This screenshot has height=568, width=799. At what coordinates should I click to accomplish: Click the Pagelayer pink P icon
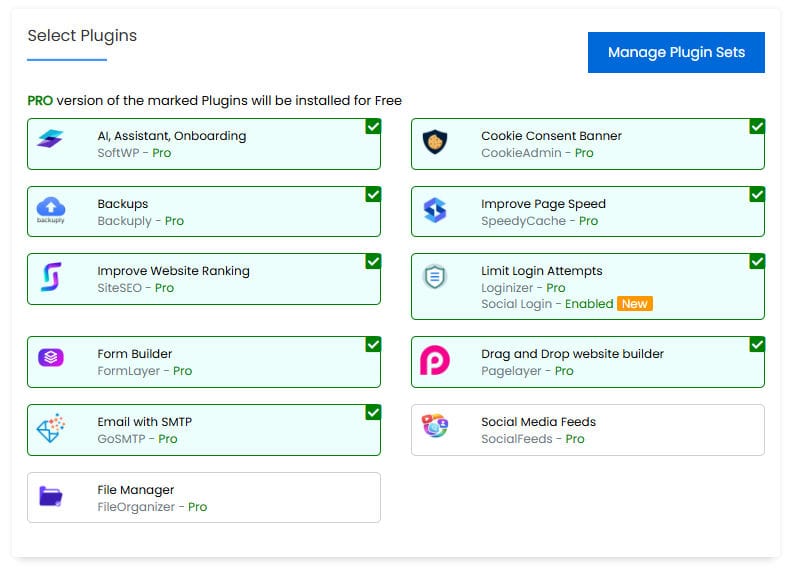point(435,360)
